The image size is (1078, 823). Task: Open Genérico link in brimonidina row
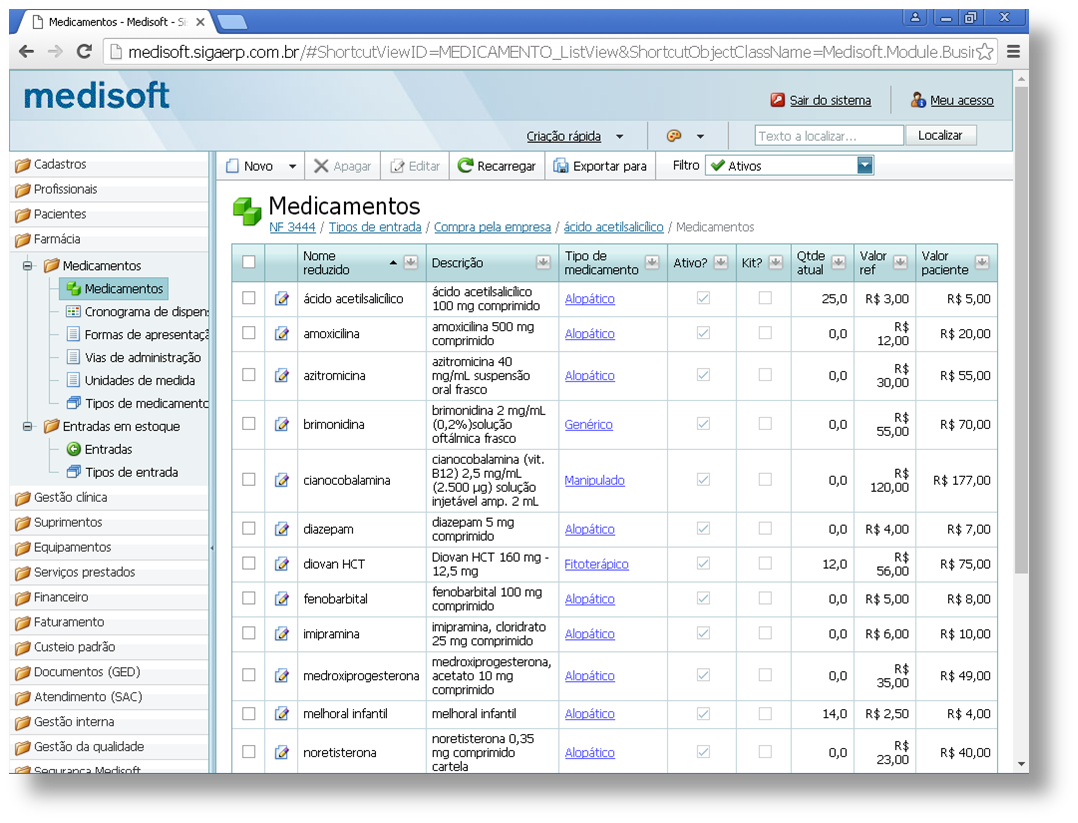click(588, 424)
